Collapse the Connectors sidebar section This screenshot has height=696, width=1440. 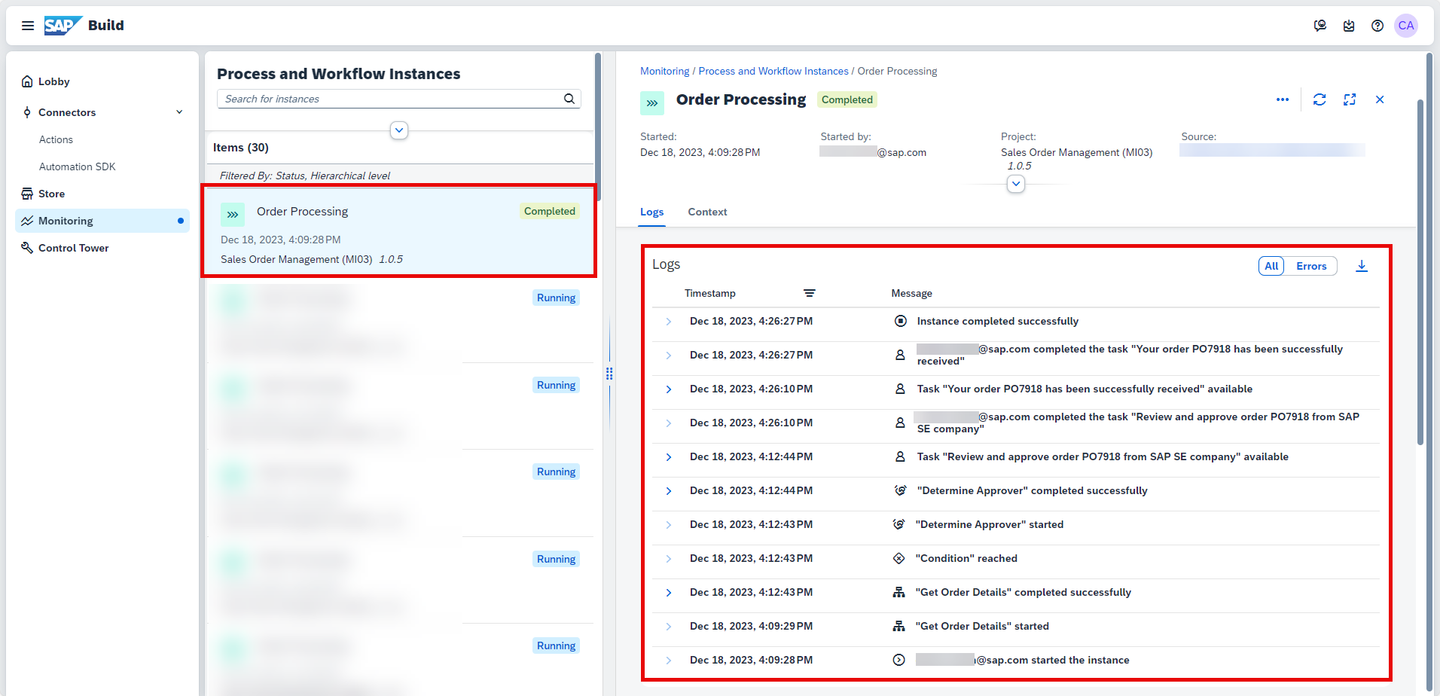click(x=179, y=112)
